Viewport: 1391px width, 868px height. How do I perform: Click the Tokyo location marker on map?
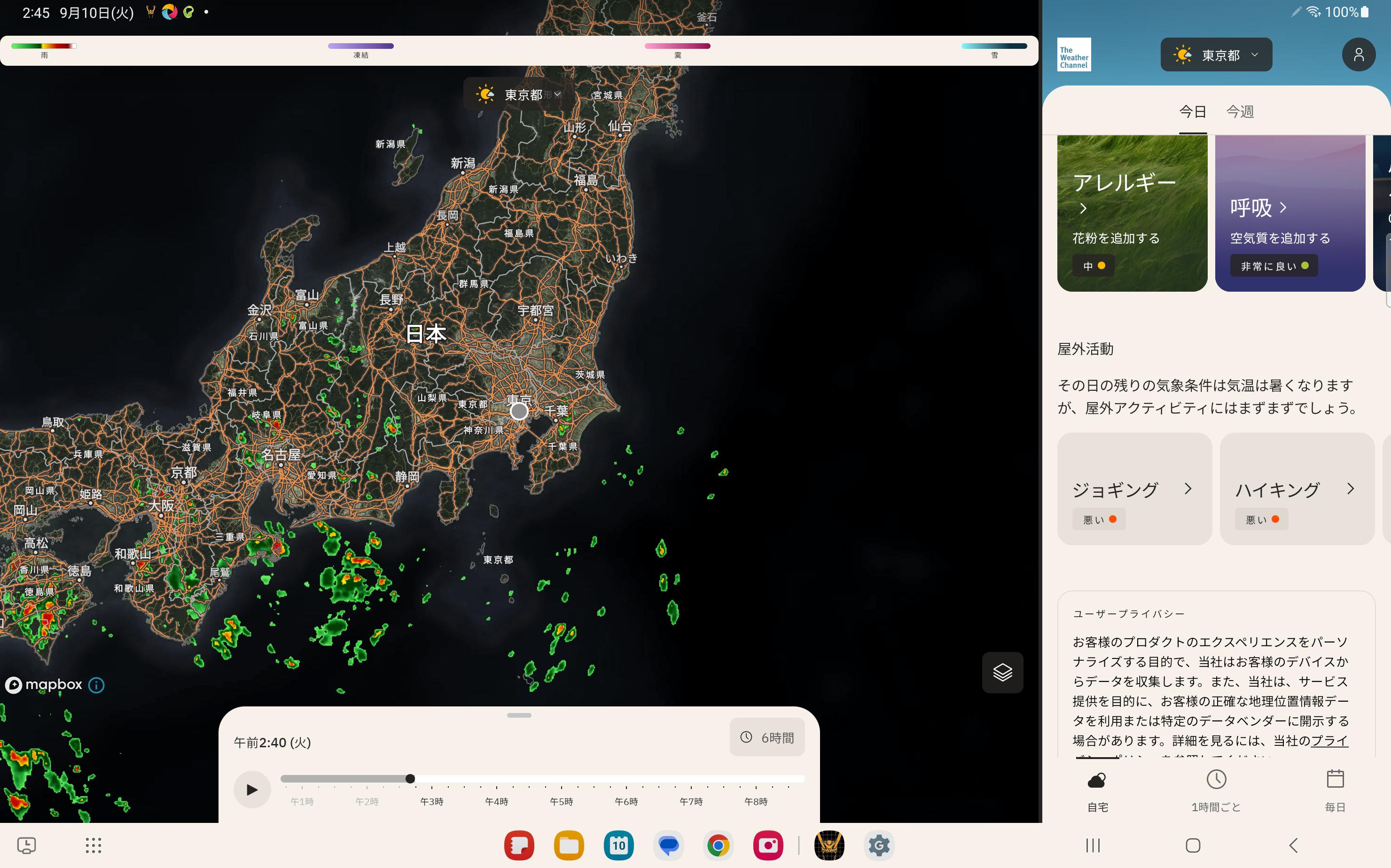click(x=519, y=411)
